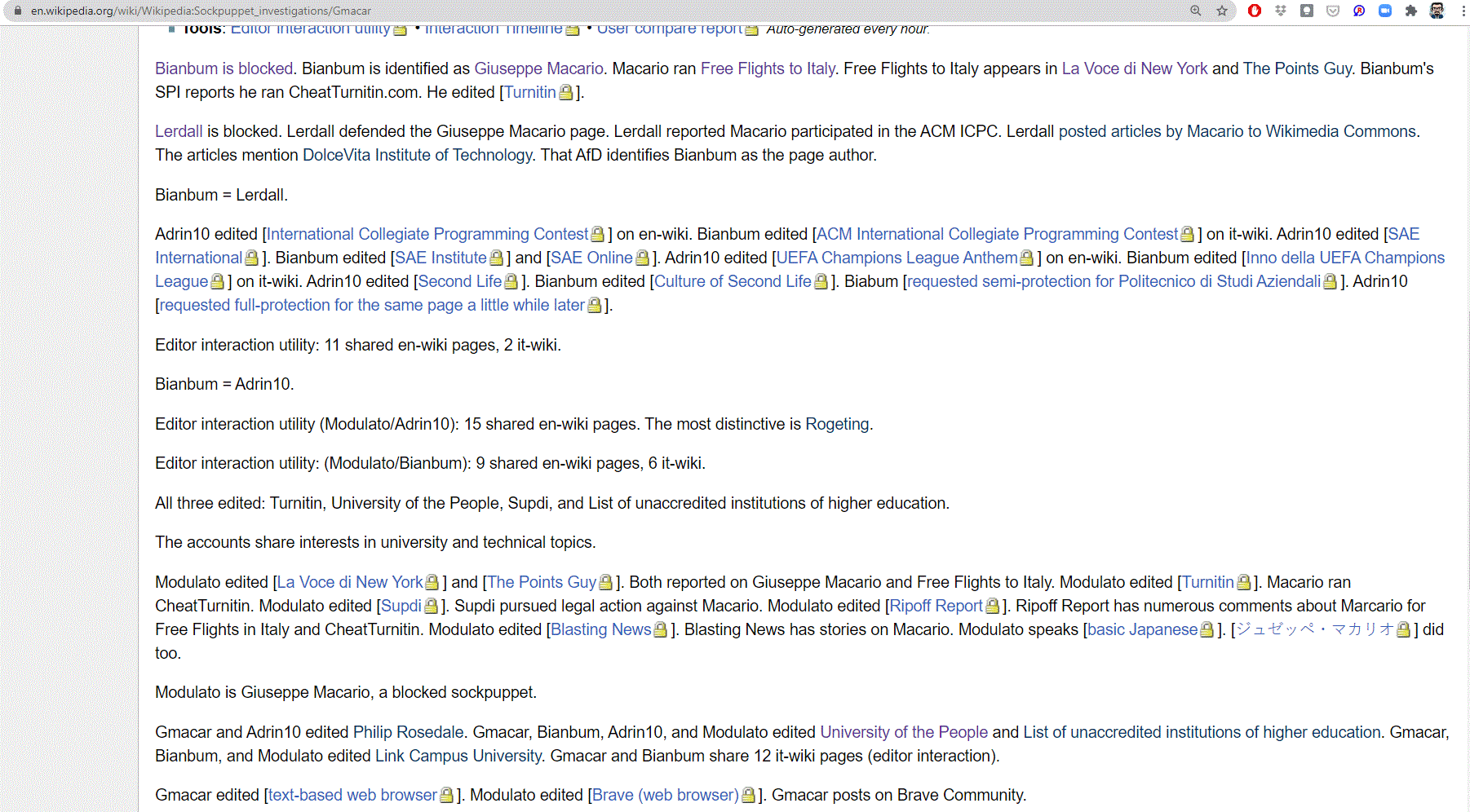Bookmark this page with the star icon
1470x812 pixels.
1222,11
